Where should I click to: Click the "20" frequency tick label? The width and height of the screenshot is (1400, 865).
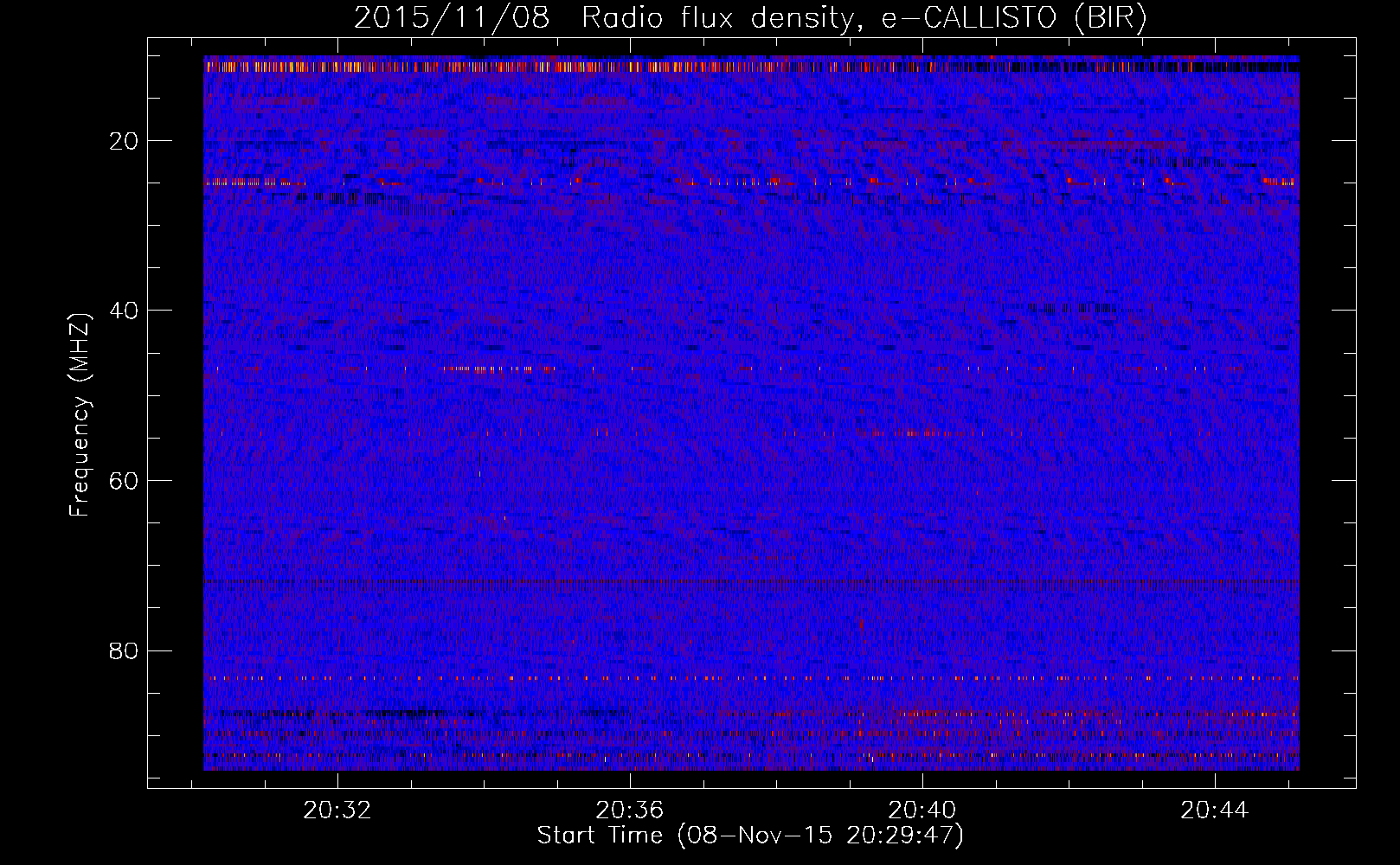(125, 141)
